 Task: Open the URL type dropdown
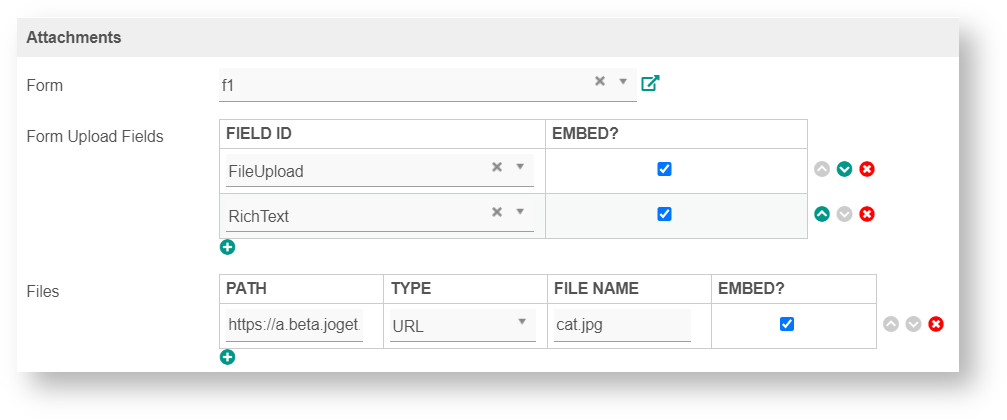pyautogui.click(x=521, y=322)
